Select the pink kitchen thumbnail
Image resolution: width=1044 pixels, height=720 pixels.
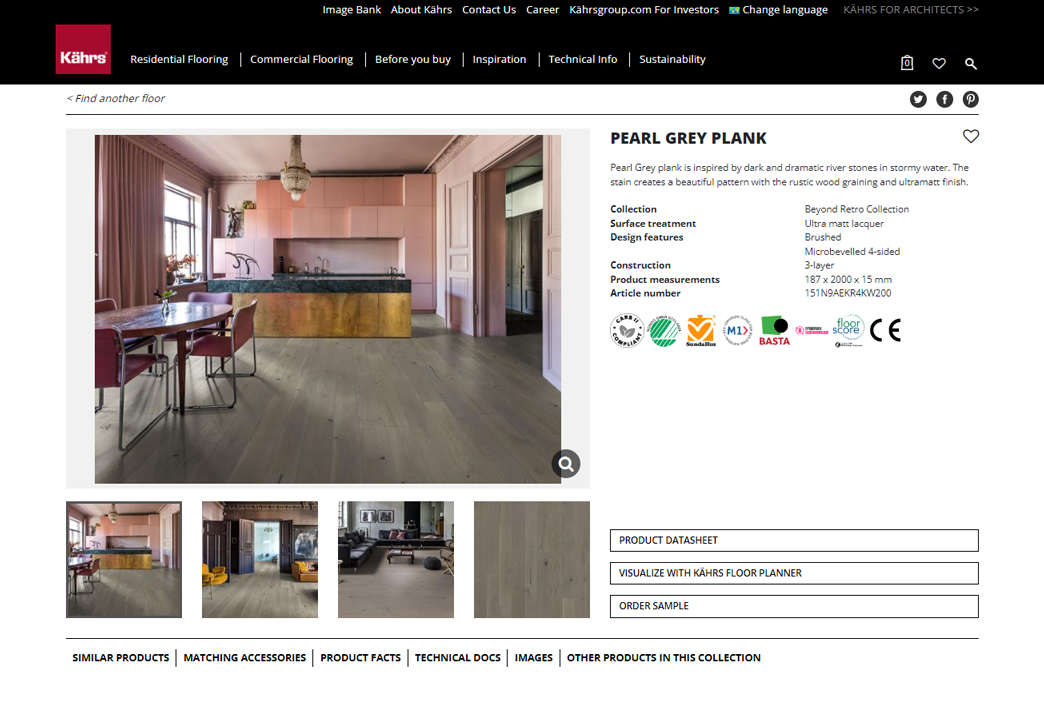click(124, 559)
